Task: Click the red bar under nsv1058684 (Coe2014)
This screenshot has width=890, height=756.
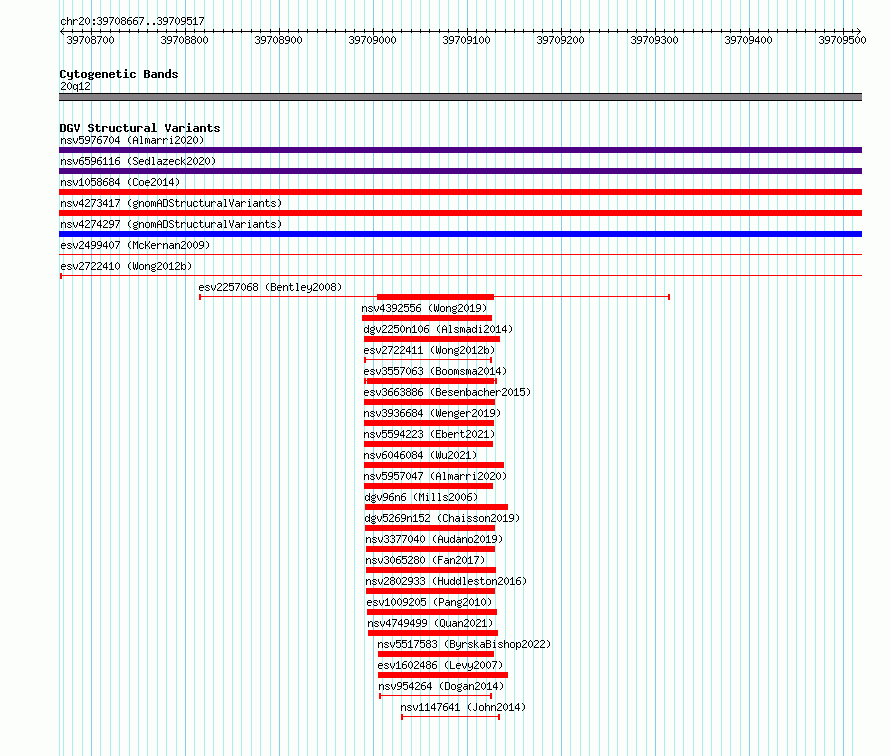Action: pyautogui.click(x=460, y=192)
